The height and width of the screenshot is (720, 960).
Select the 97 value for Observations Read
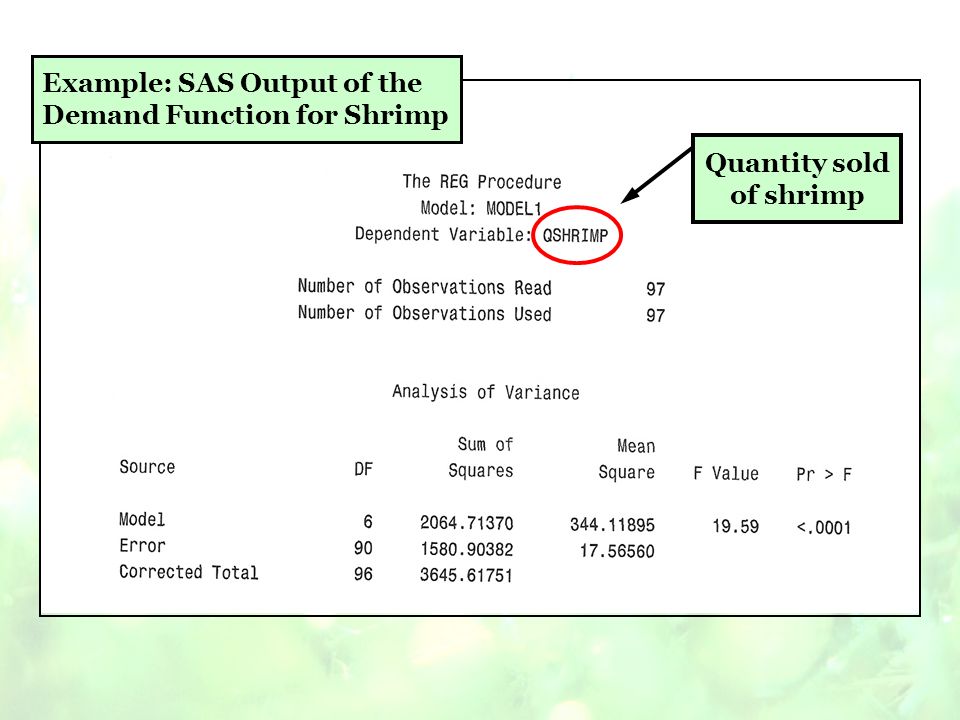[655, 289]
